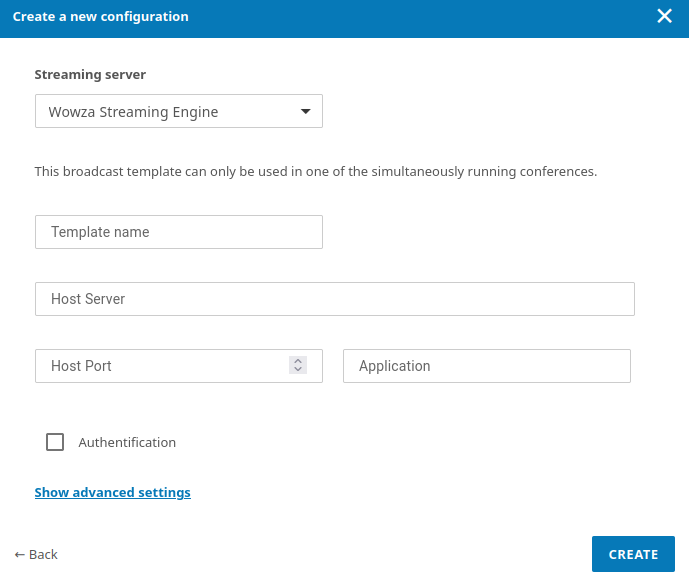Click the Streaming server label
The image size is (689, 581).
coord(90,74)
